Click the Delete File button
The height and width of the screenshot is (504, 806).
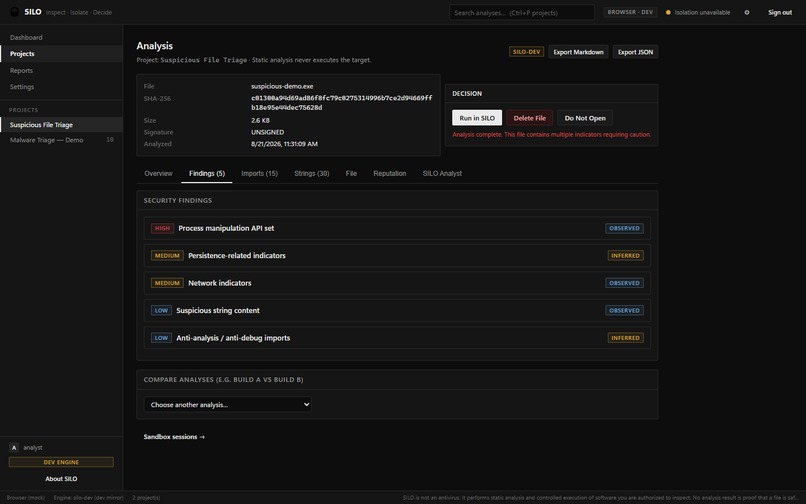tap(529, 118)
